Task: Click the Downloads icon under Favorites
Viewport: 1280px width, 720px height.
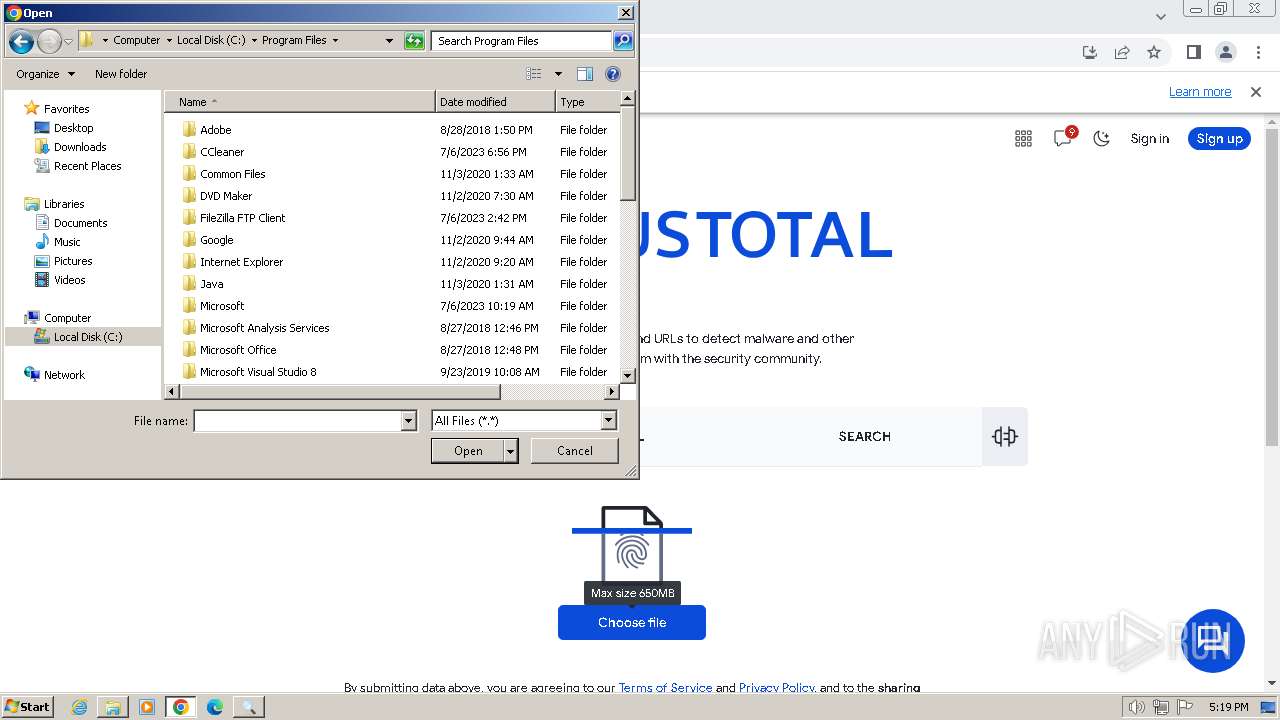Action: 42,147
